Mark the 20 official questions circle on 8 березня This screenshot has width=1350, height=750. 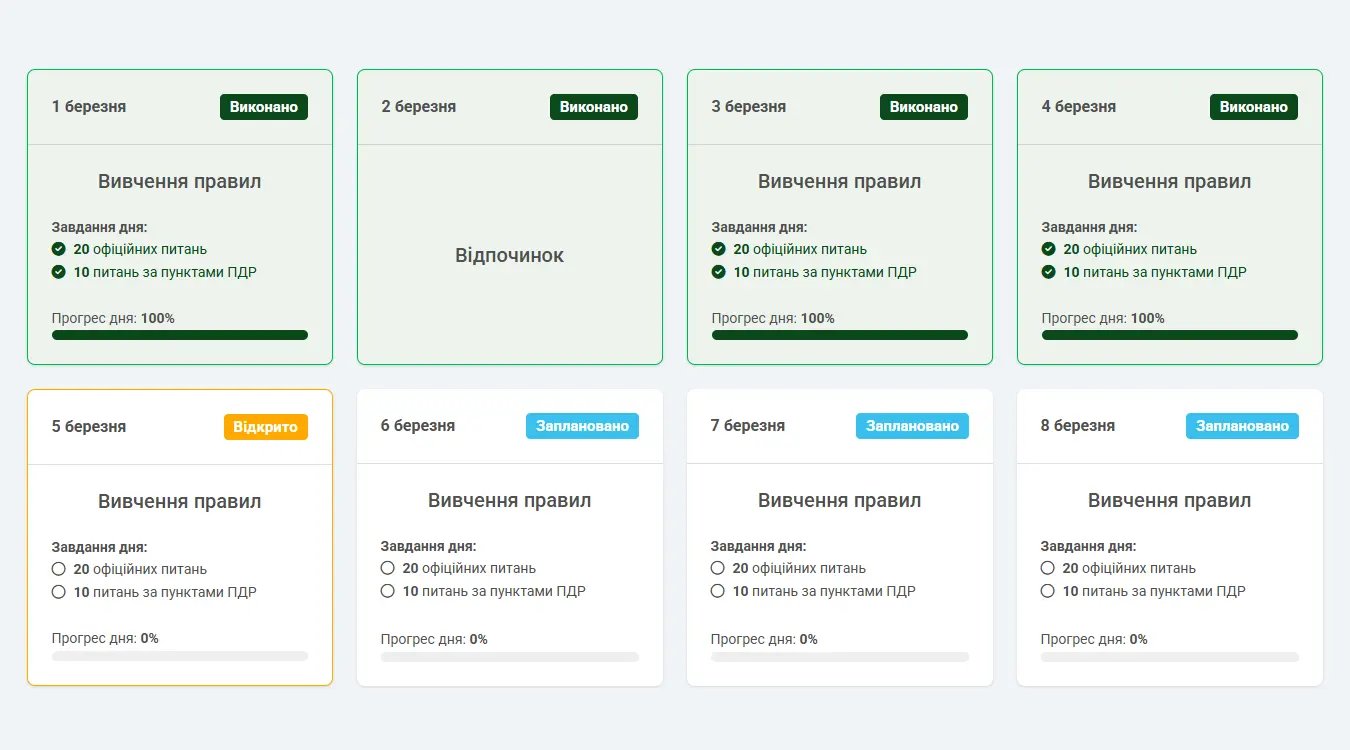(x=1048, y=568)
